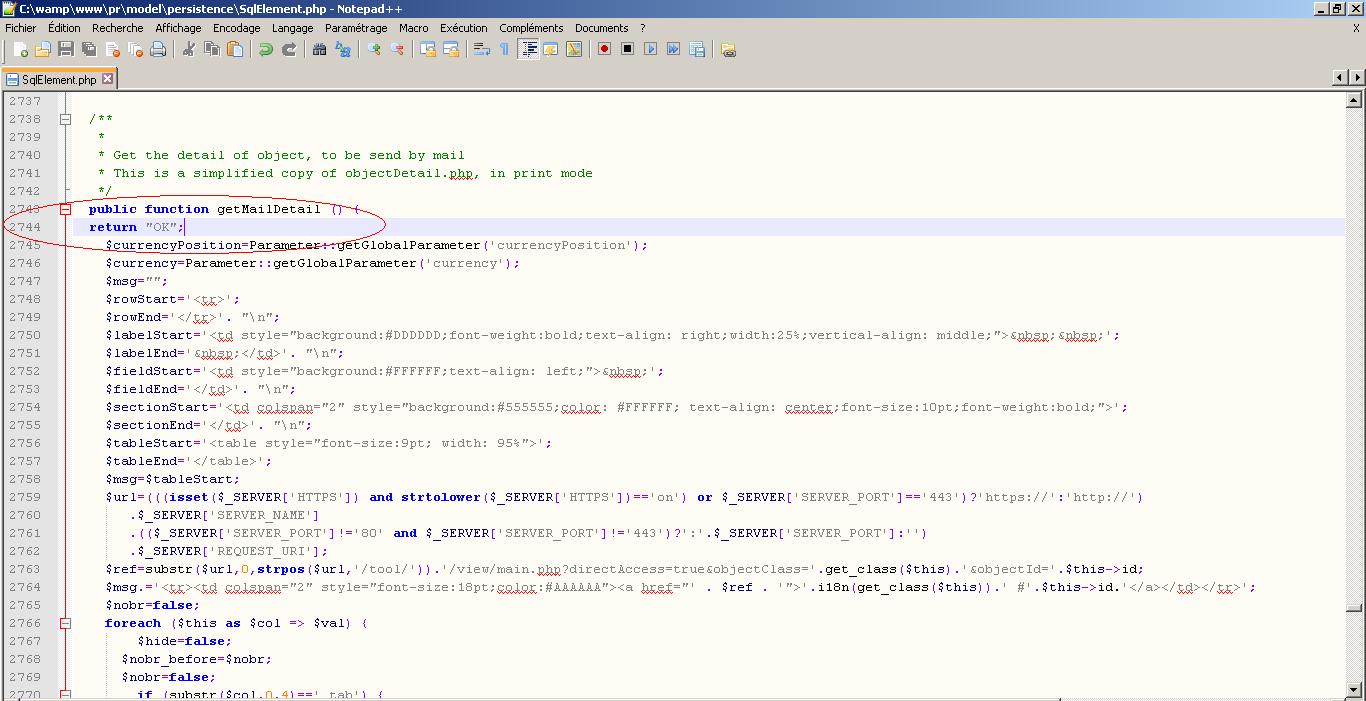
Task: Open the Compléments menu
Action: point(531,28)
